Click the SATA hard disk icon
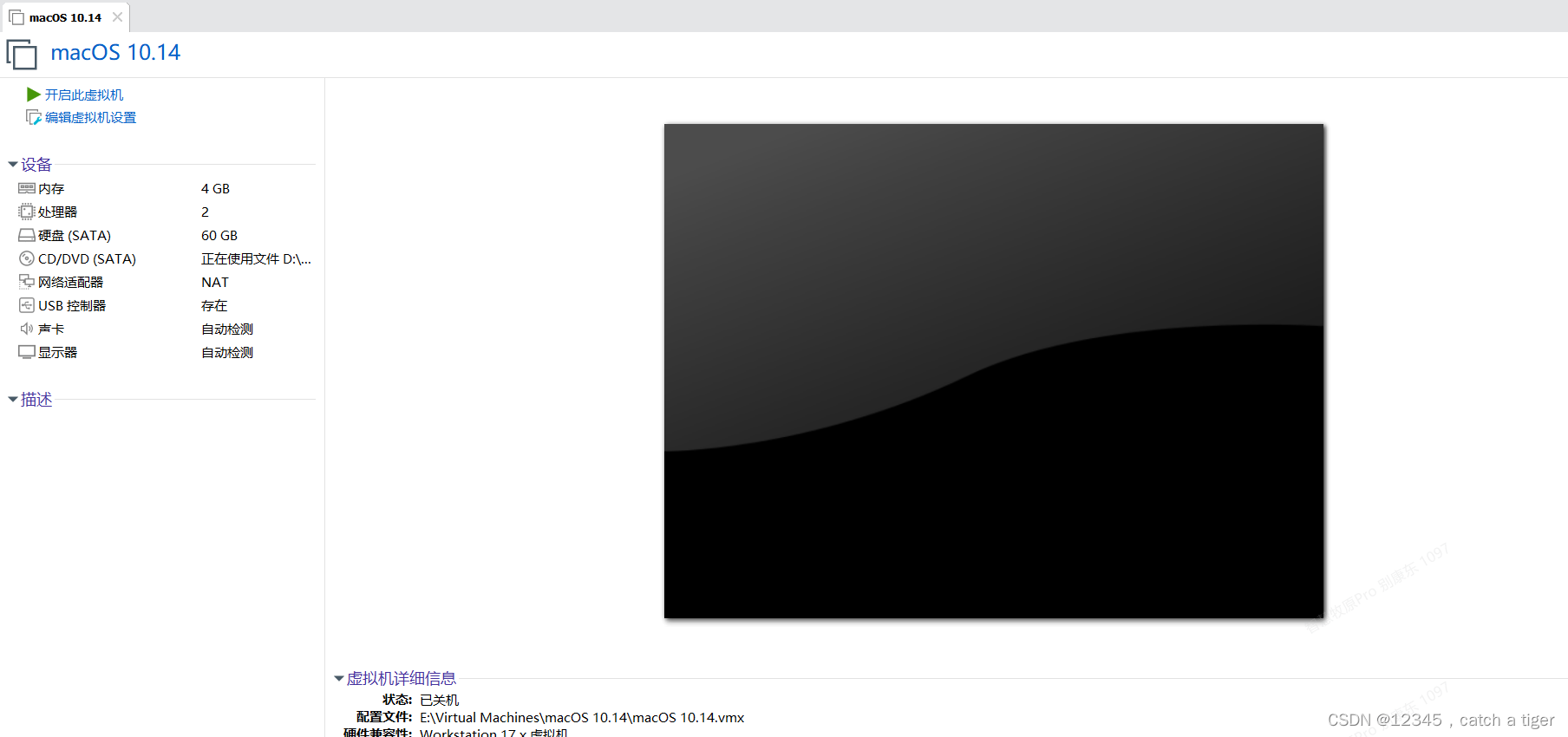The height and width of the screenshot is (737, 1568). [x=27, y=235]
